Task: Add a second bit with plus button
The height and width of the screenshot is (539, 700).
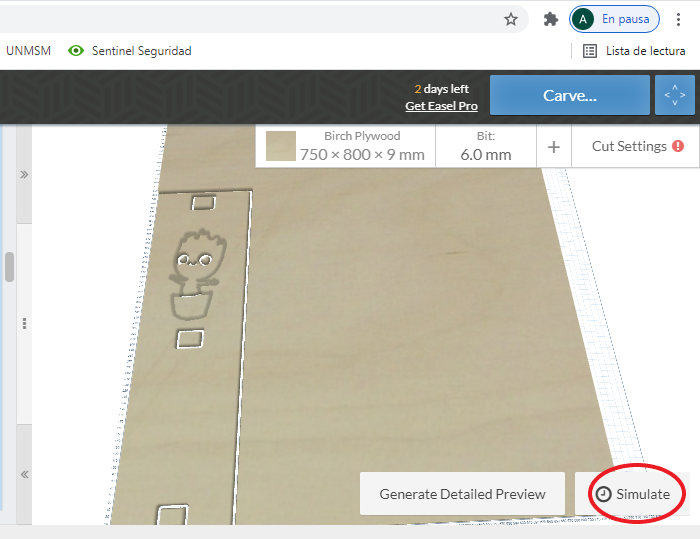Action: point(554,147)
